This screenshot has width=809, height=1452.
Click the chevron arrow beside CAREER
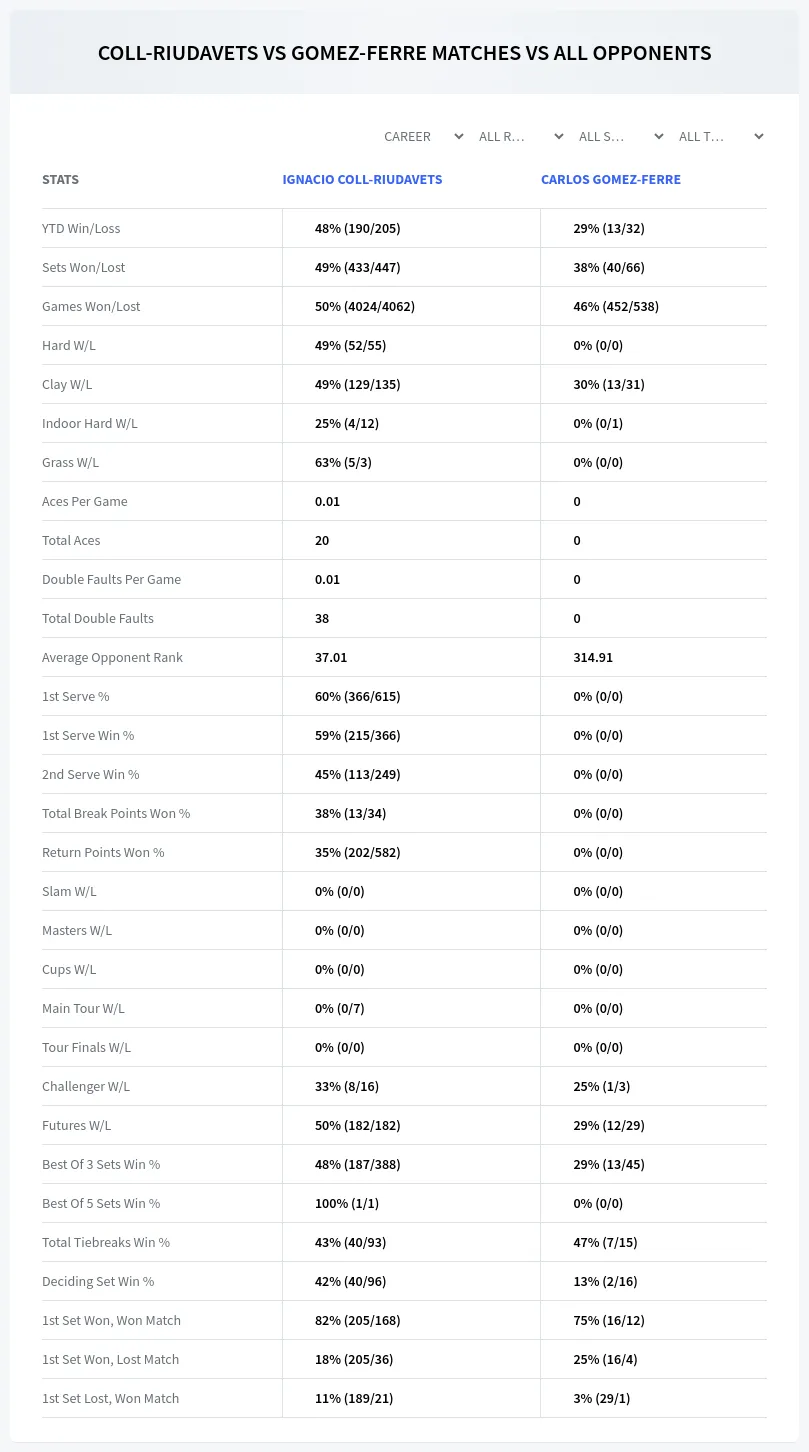tap(458, 136)
